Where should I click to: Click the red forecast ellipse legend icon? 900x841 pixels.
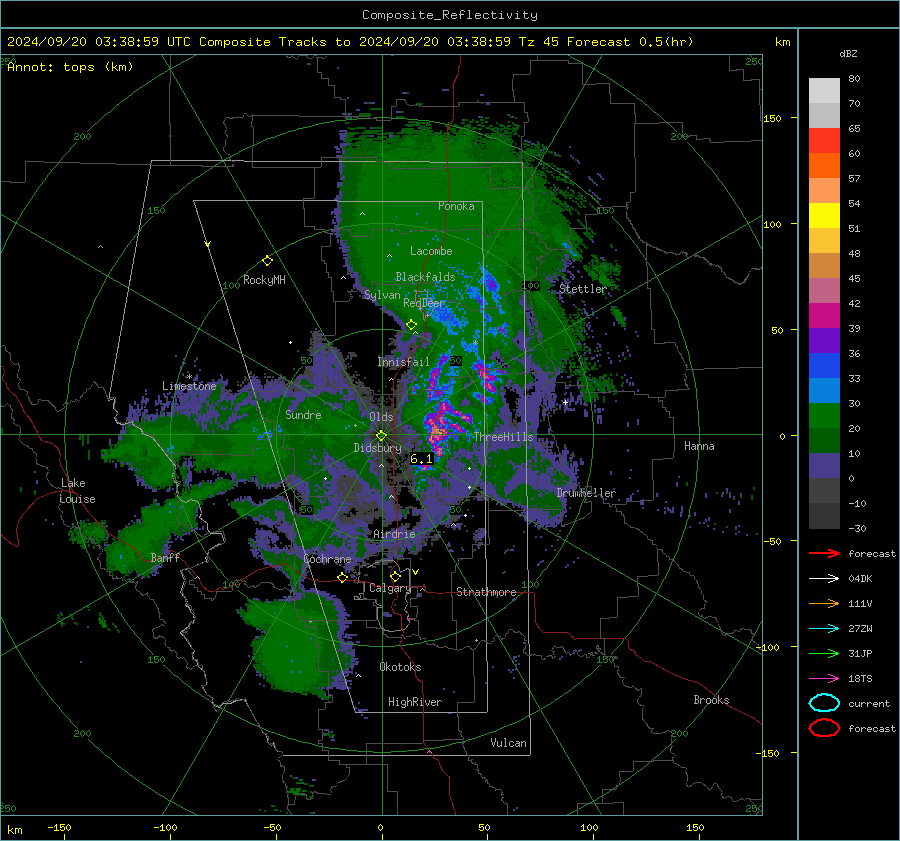point(824,728)
